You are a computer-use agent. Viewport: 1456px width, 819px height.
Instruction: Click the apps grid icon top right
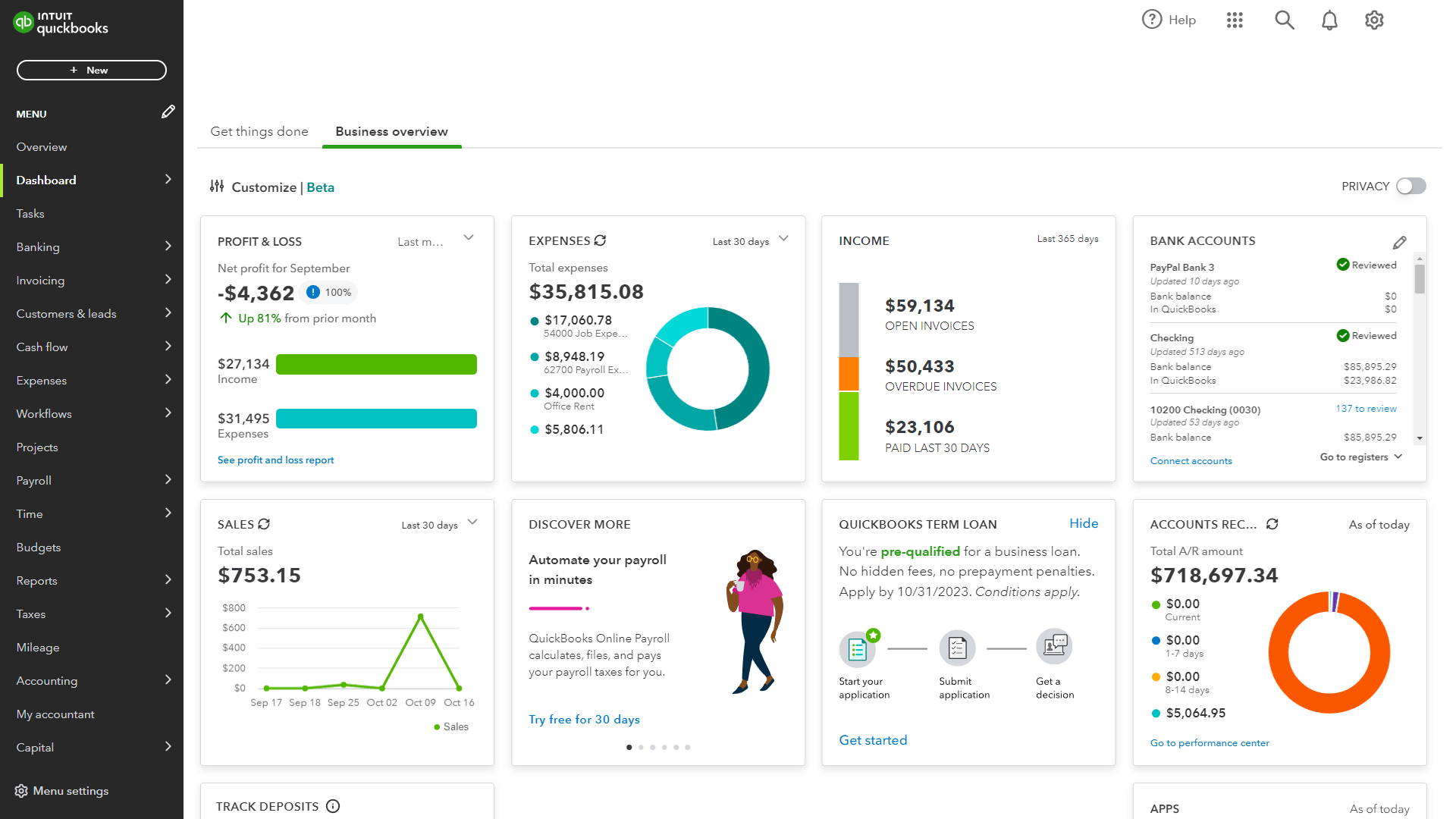(x=1232, y=19)
